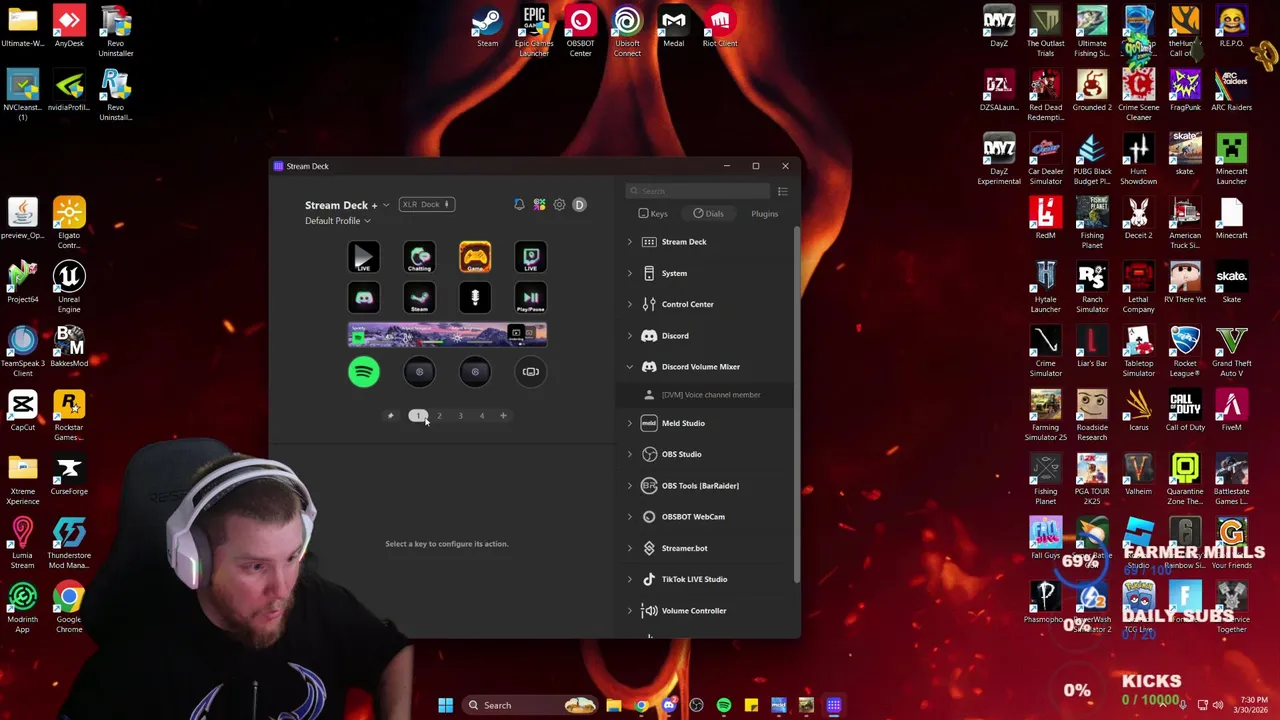Open Steam desktop shortcut

(487, 27)
